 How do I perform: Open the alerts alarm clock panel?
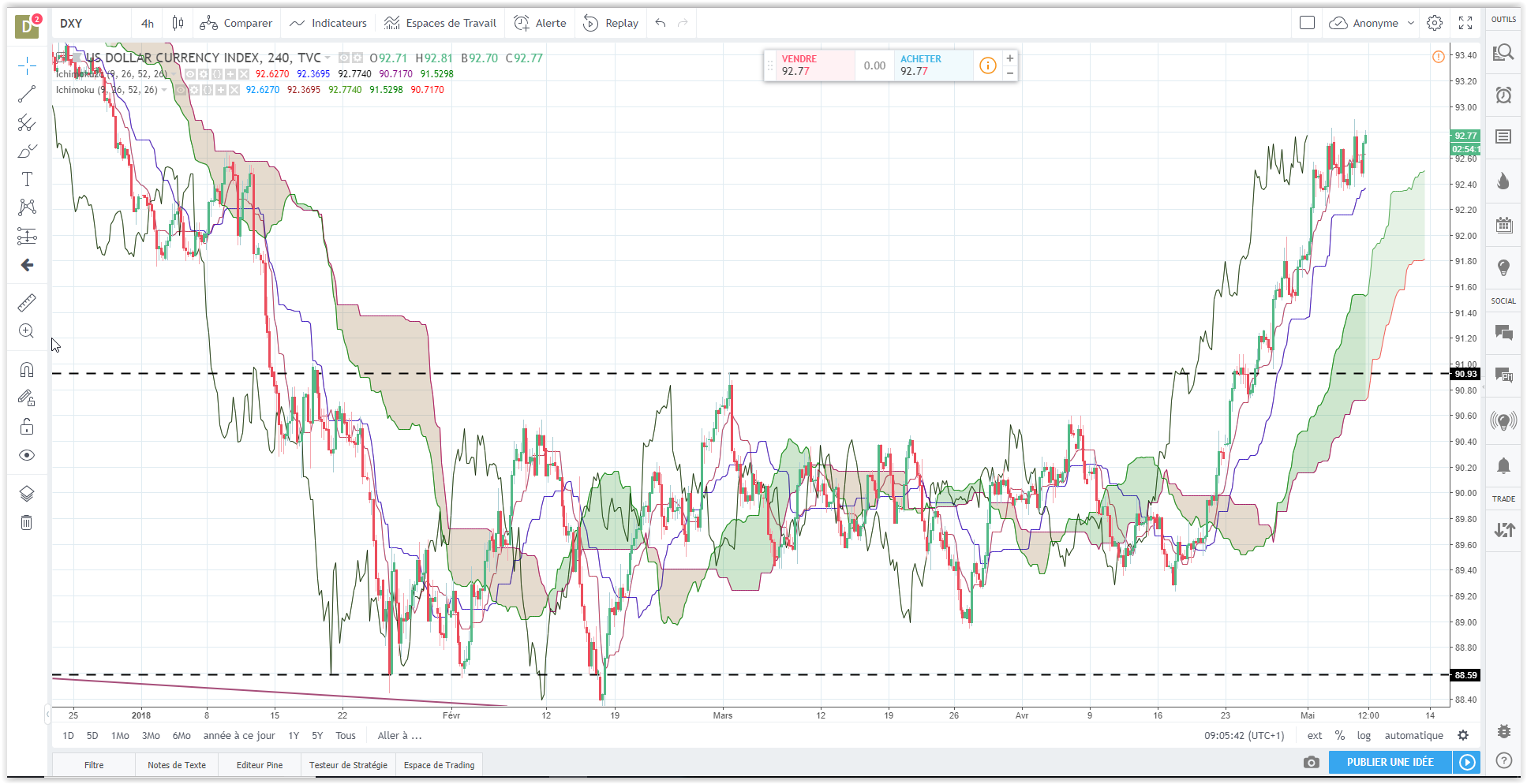point(1503,95)
